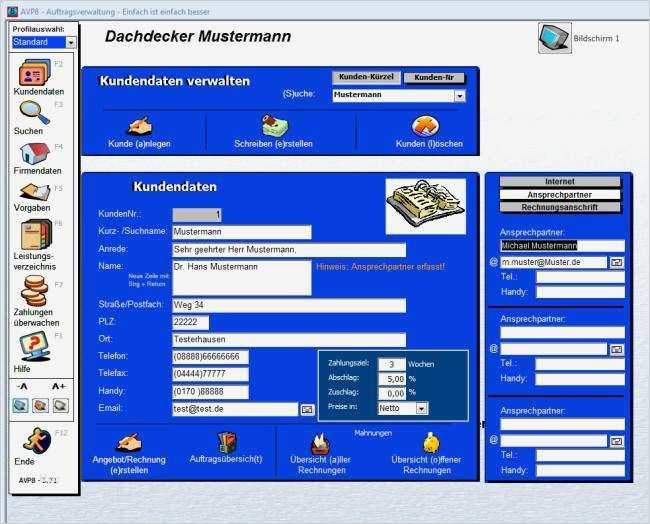
Task: Switch to the Ansprechpartner tab
Action: (x=560, y=195)
